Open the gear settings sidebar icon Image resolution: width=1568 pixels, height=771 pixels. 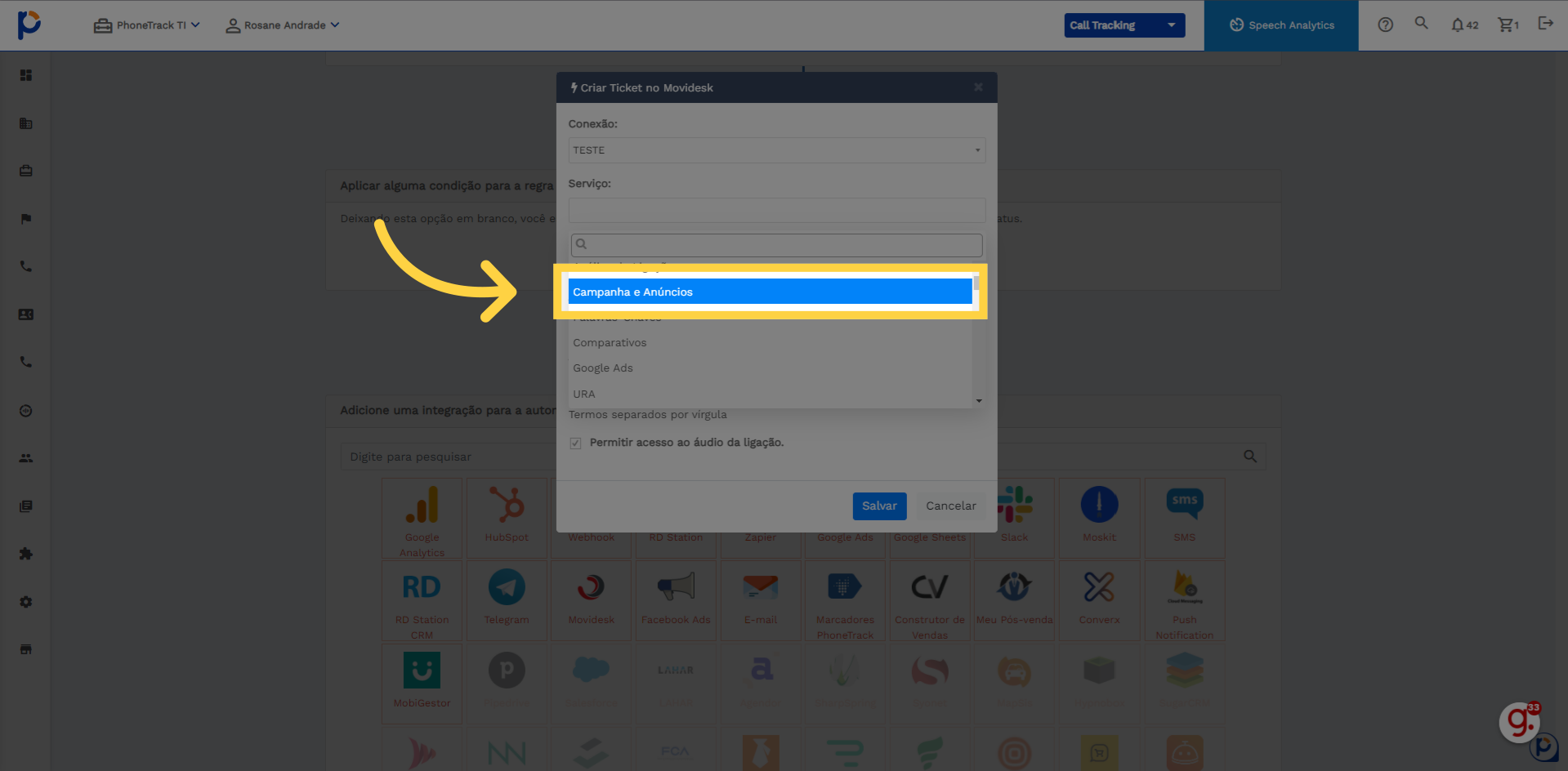pos(26,602)
